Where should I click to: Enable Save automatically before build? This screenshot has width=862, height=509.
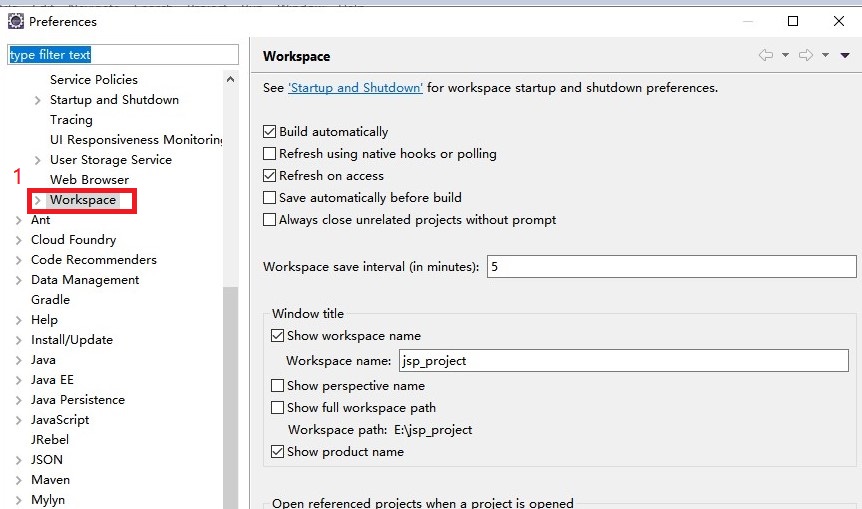coord(269,198)
